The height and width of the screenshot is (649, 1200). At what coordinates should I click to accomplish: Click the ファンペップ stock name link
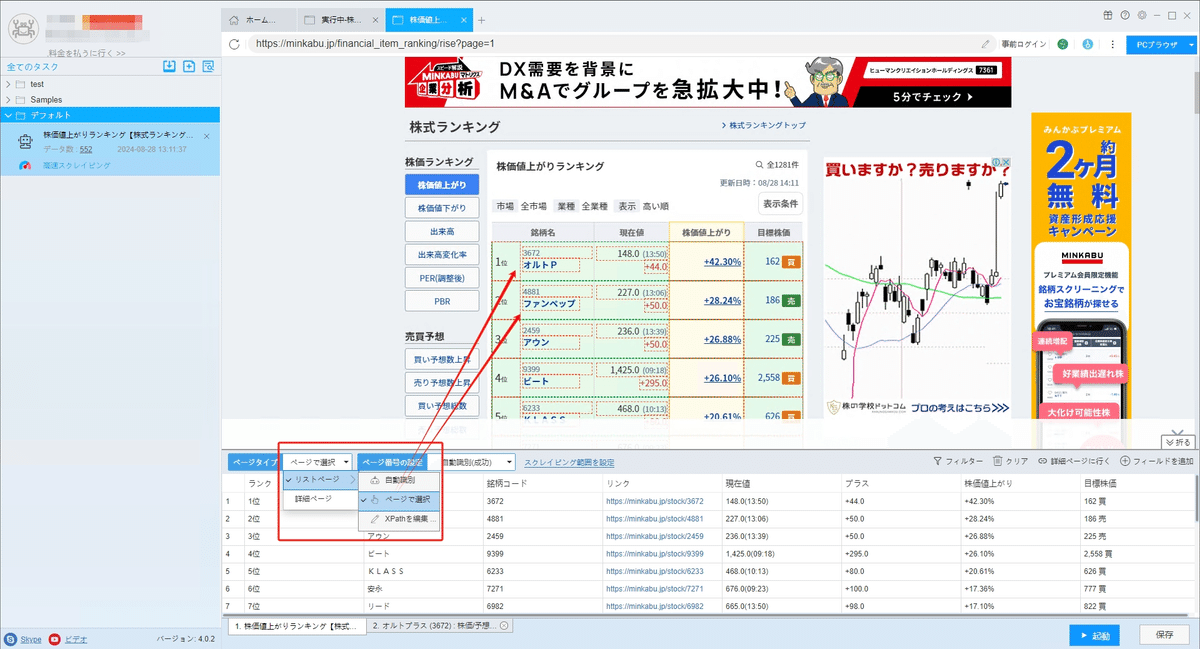click(x=550, y=303)
